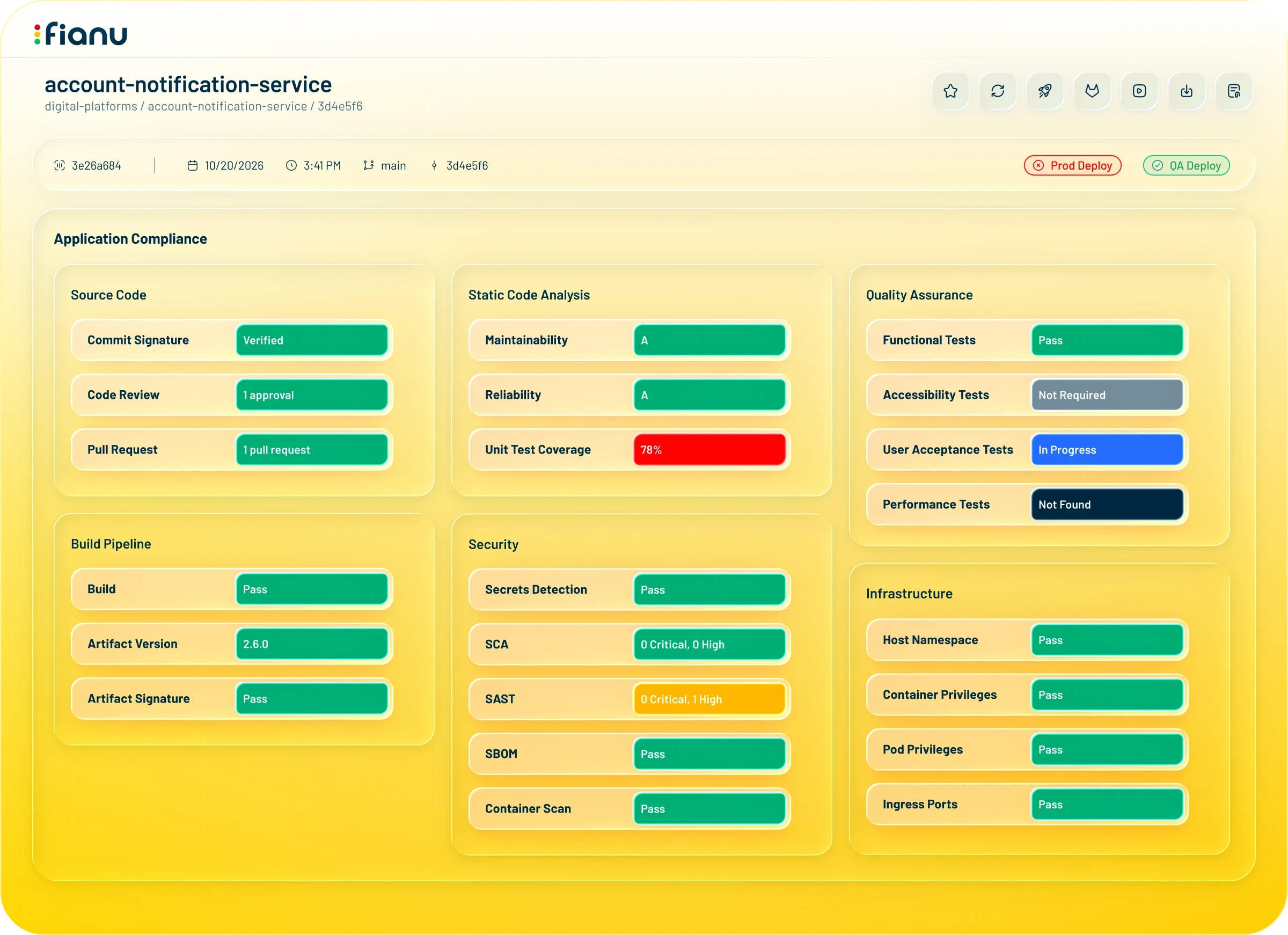The width and height of the screenshot is (1288, 935).
Task: Click the commit icon beside 3d4e5f6
Action: point(434,165)
